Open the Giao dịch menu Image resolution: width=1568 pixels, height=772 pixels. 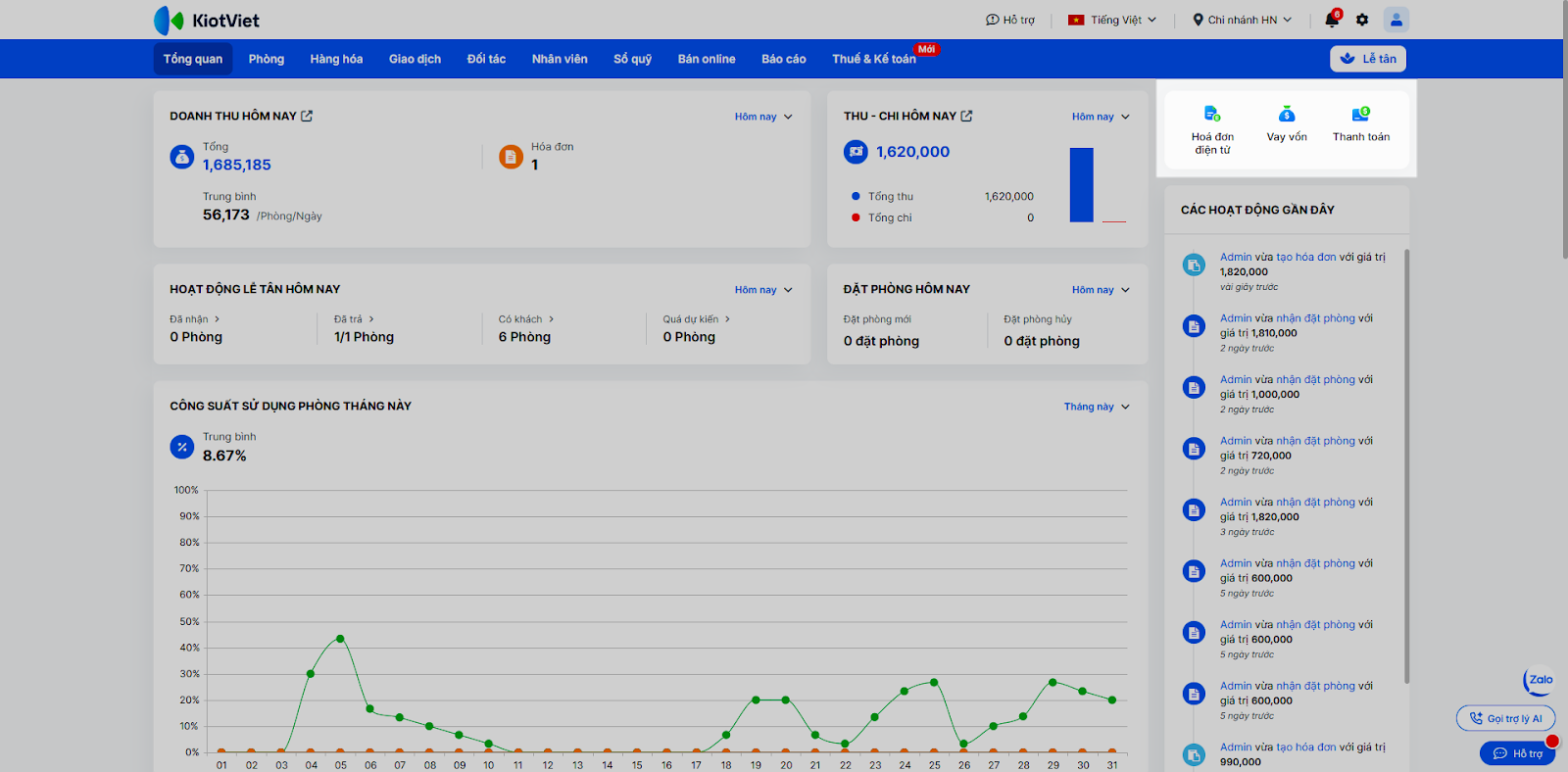point(415,59)
